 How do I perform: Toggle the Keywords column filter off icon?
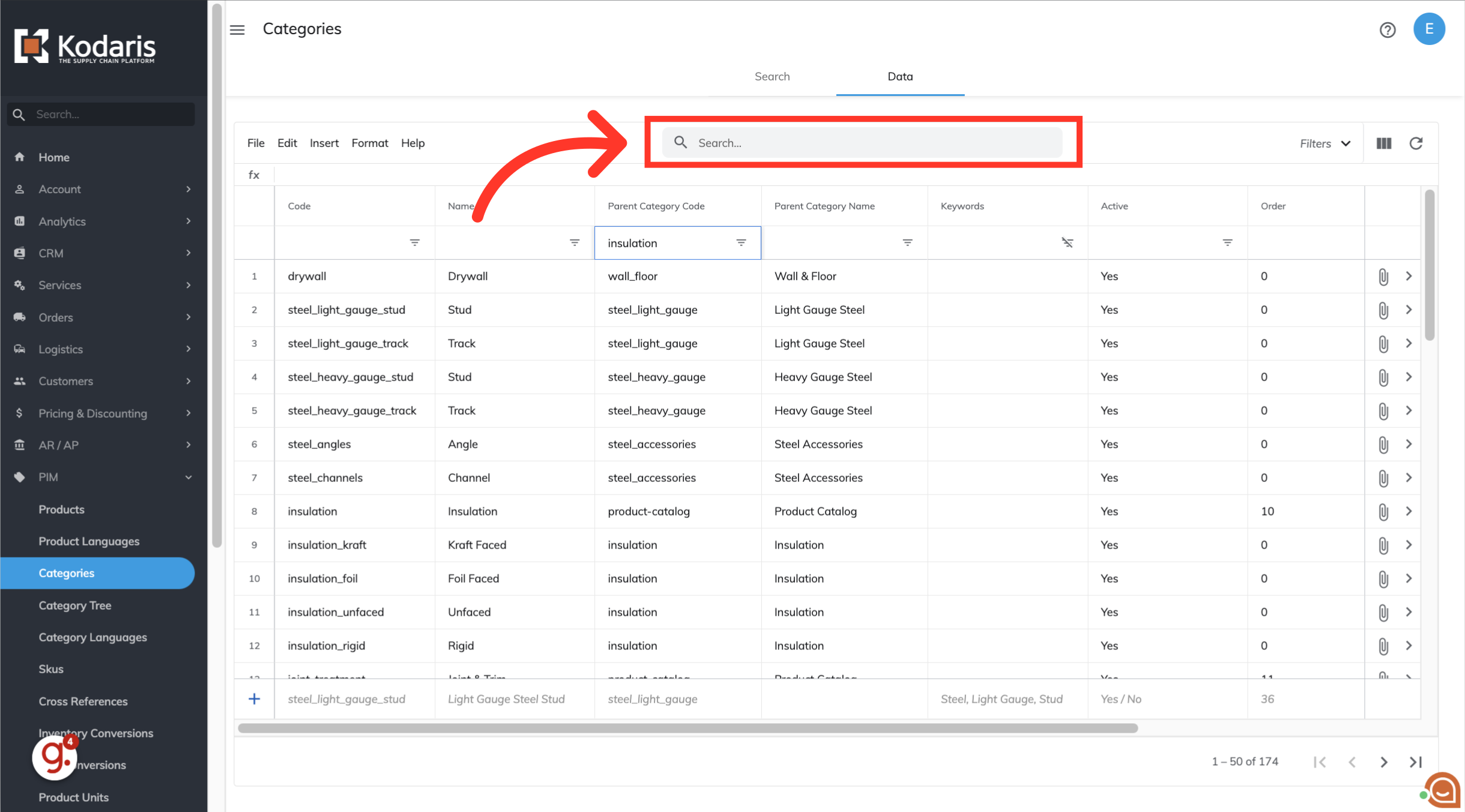click(1067, 242)
